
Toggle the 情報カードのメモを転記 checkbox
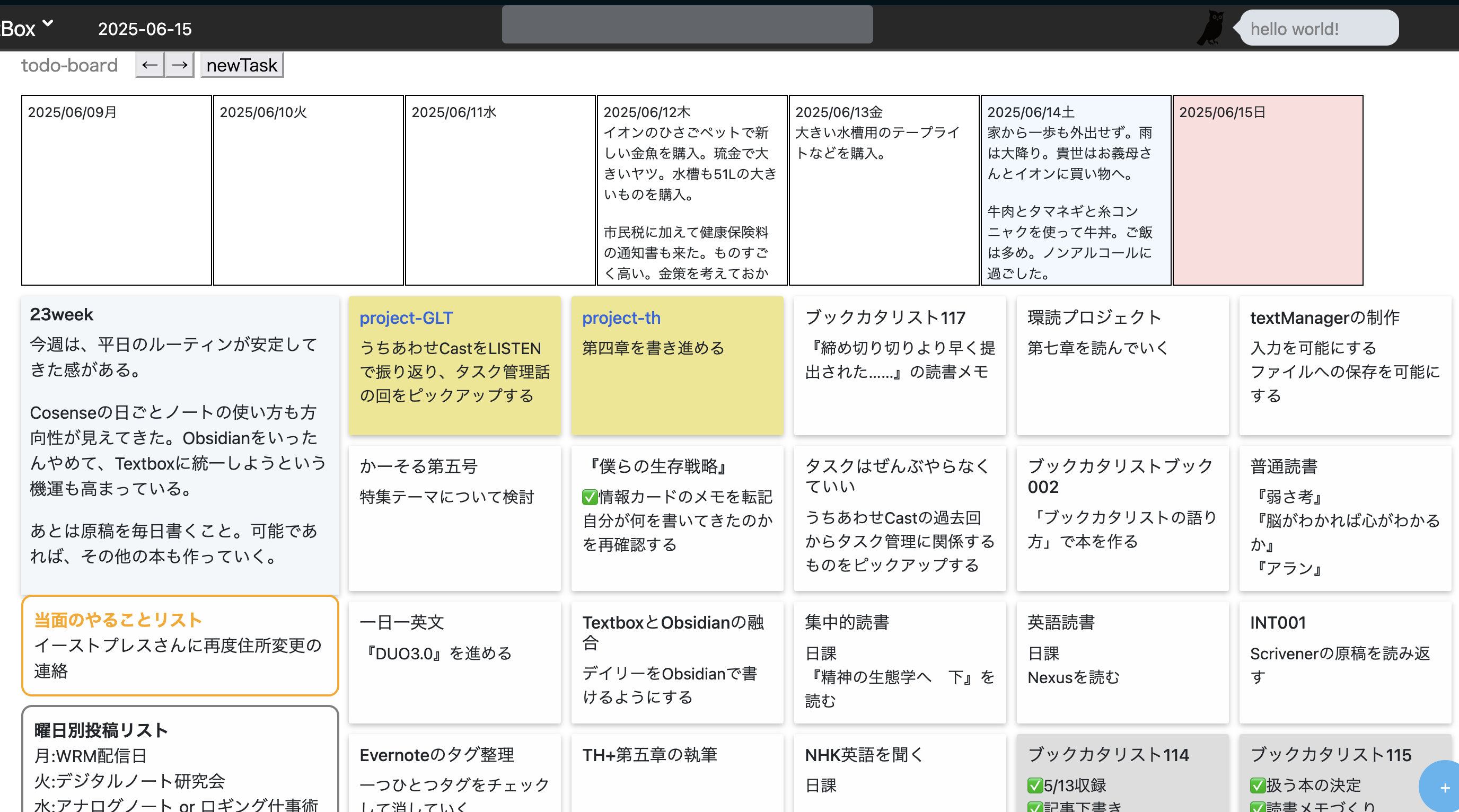click(x=590, y=497)
